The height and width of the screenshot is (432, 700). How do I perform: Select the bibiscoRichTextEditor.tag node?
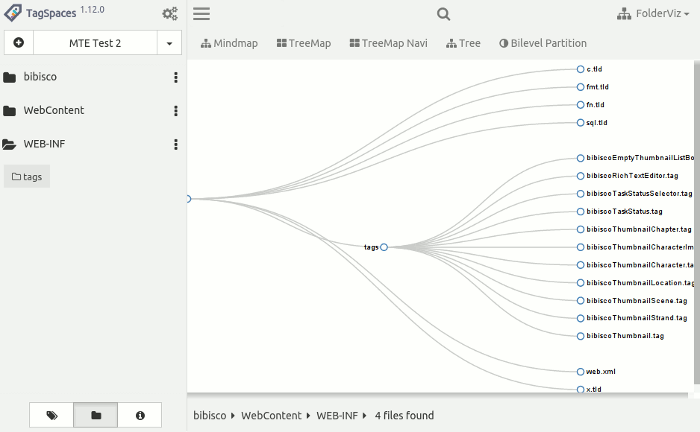point(627,176)
